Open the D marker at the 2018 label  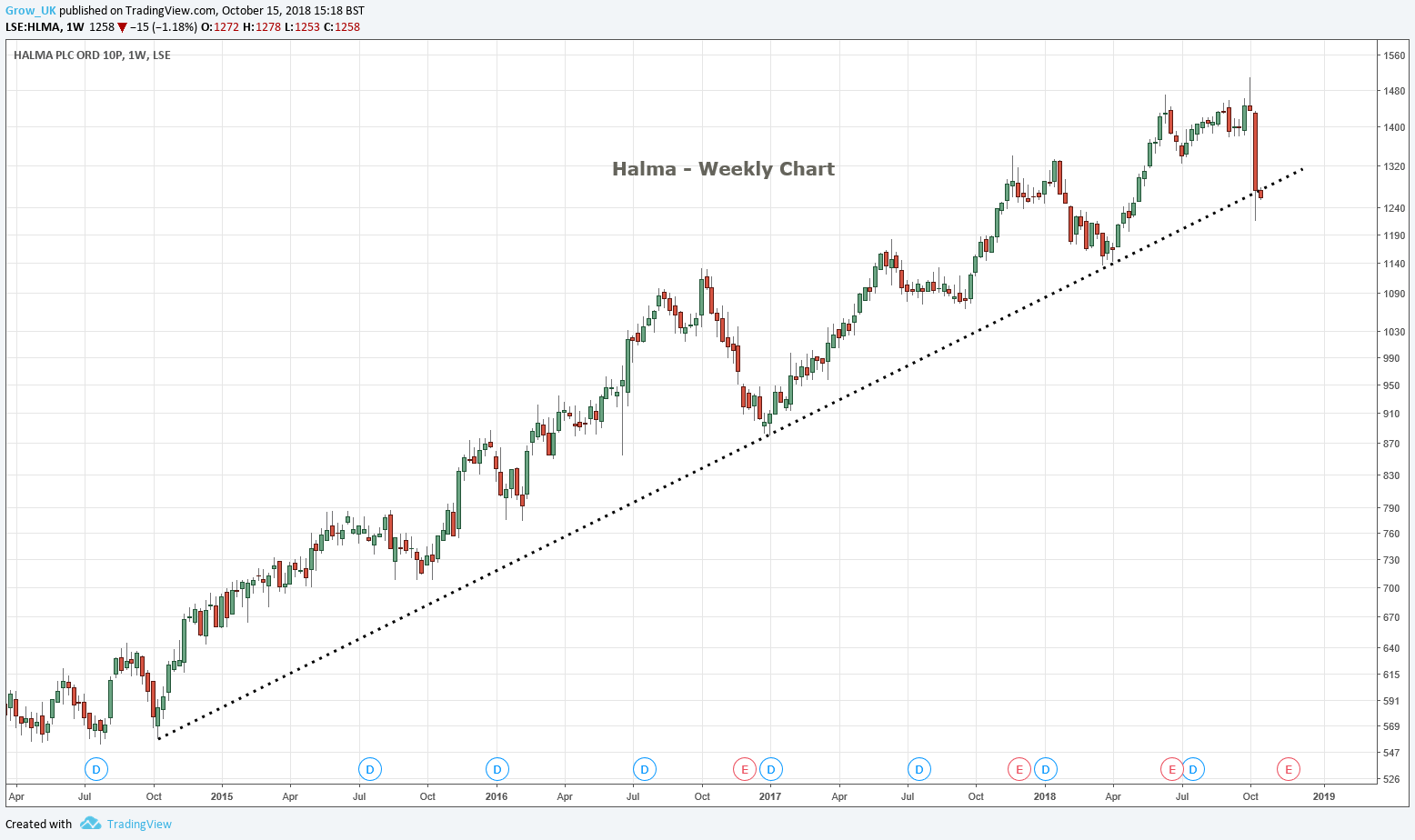point(1045,769)
